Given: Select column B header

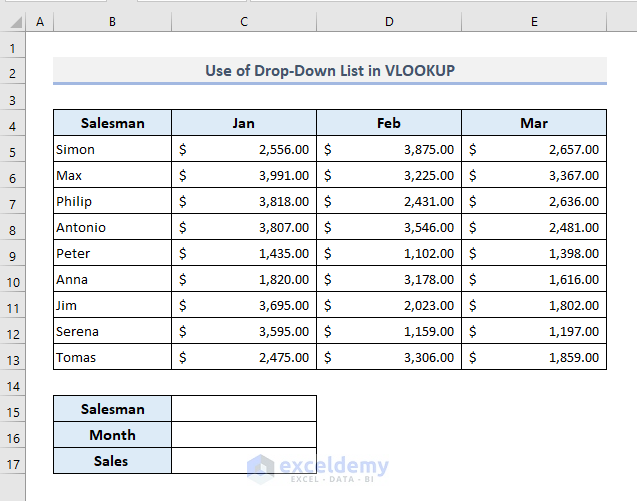Looking at the screenshot, I should [x=113, y=21].
